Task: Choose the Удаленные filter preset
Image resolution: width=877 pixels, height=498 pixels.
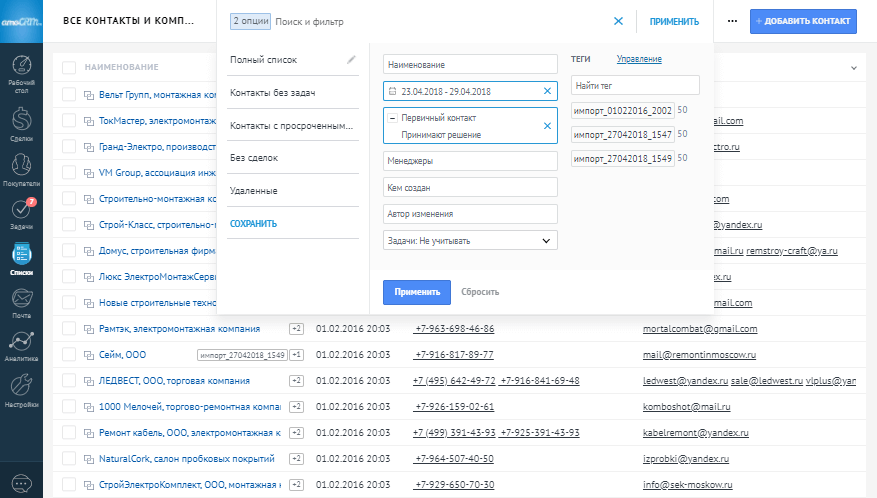Action: tap(253, 190)
